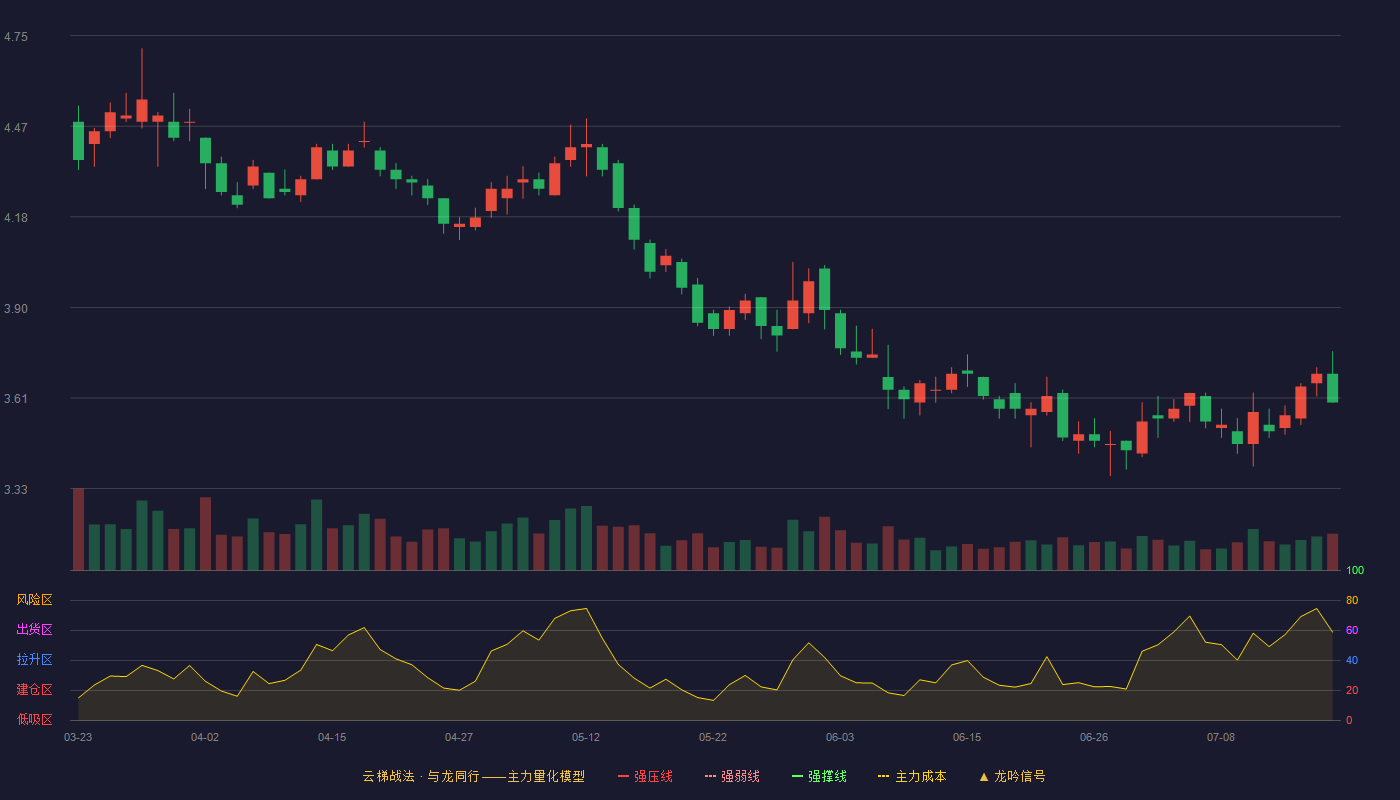Toggle the 主力成本 legend item
This screenshot has width=1400, height=800.
pos(912,776)
